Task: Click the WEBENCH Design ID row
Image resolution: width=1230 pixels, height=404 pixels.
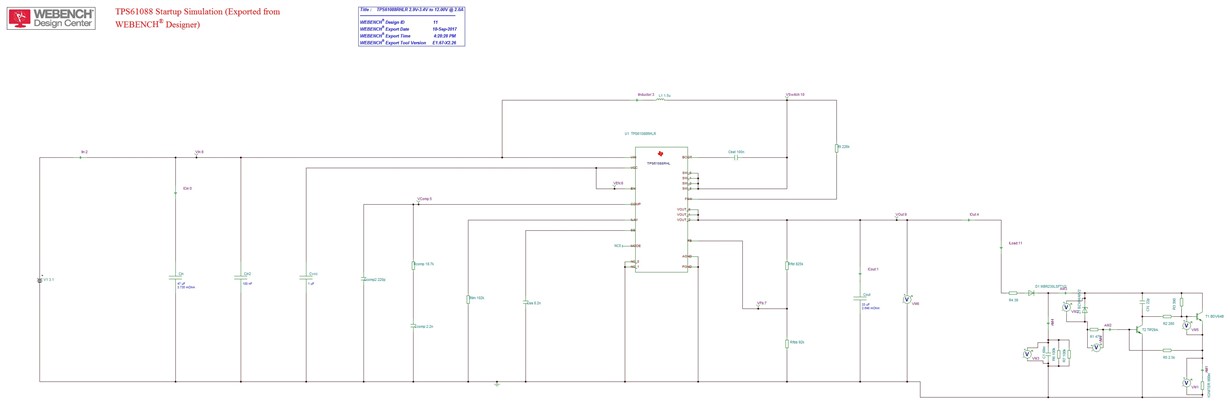Action: pyautogui.click(x=412, y=21)
